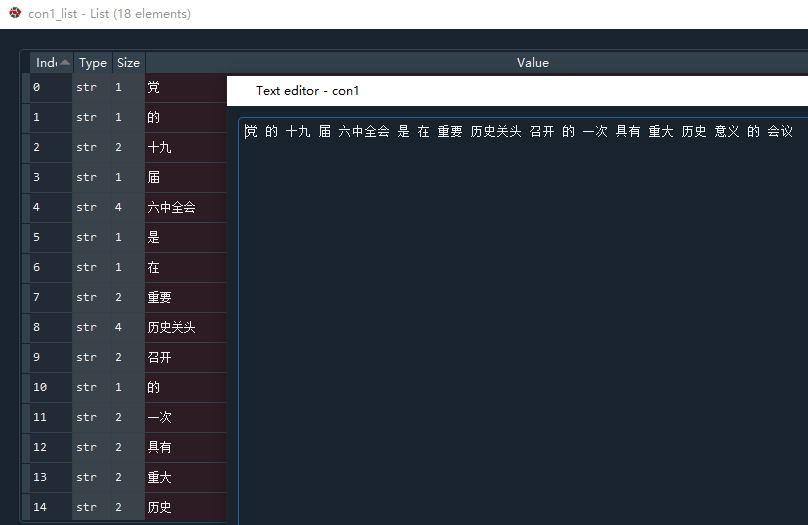The image size is (808, 525).
Task: Select the value cell '的' in row 1
Action: pos(186,117)
